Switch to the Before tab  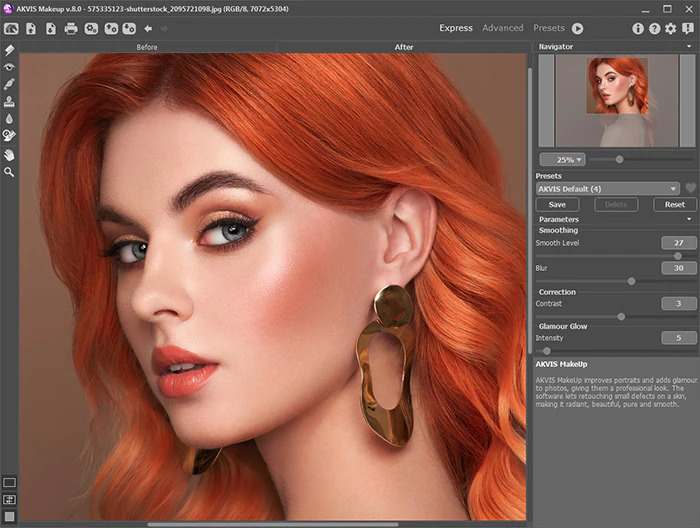click(x=146, y=47)
